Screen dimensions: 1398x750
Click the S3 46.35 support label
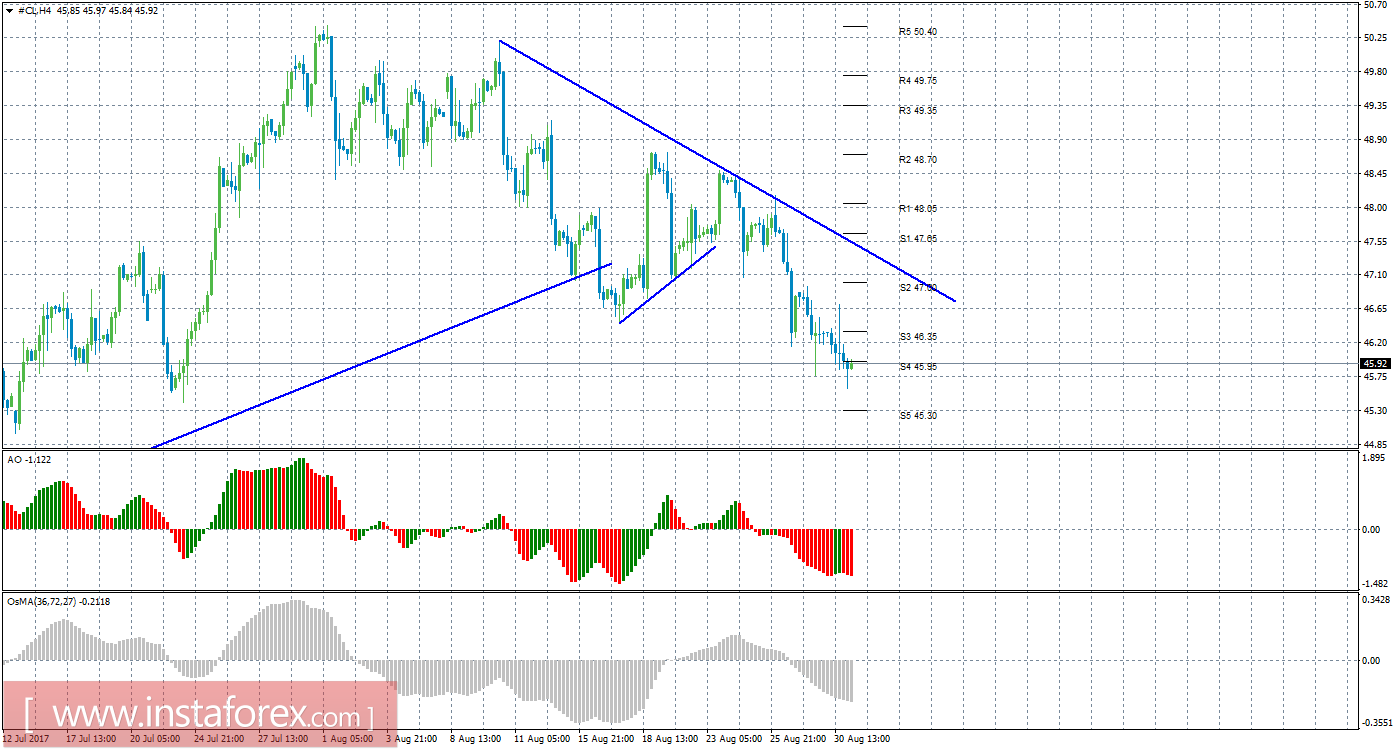tap(917, 337)
